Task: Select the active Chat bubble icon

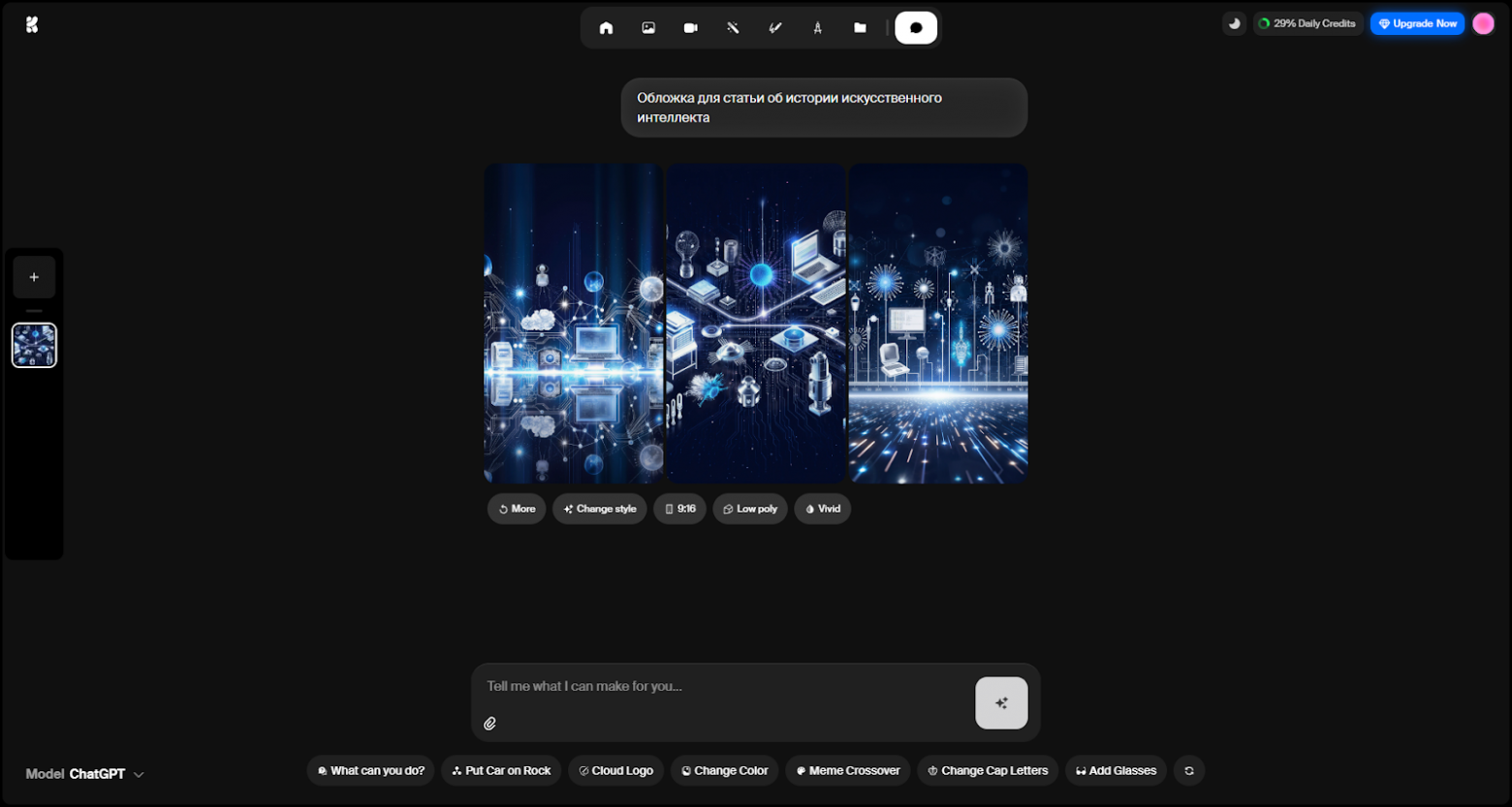Action: (916, 27)
